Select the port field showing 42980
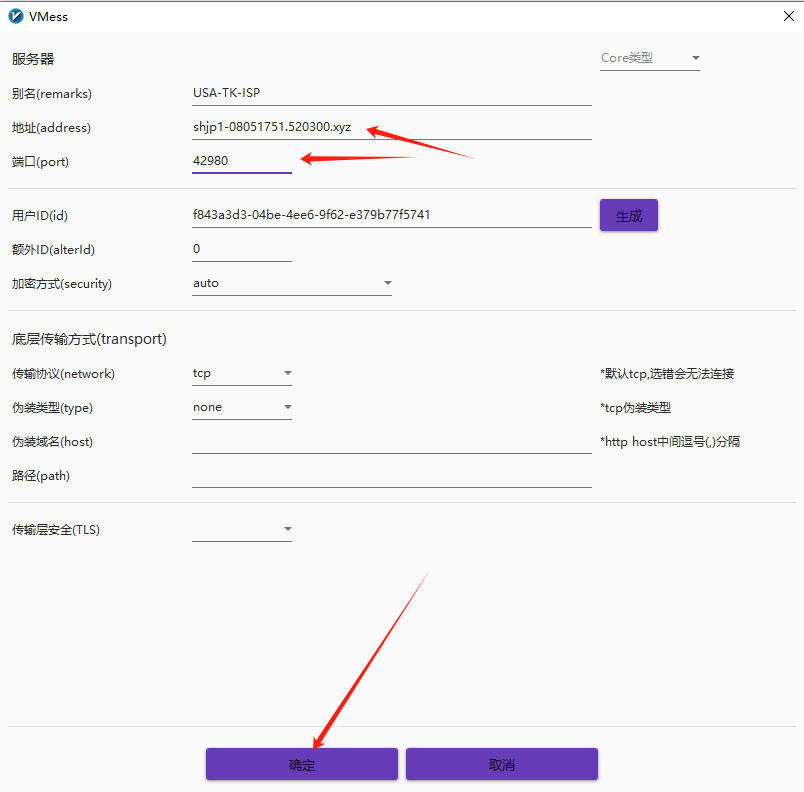This screenshot has width=804, height=792. [240, 161]
